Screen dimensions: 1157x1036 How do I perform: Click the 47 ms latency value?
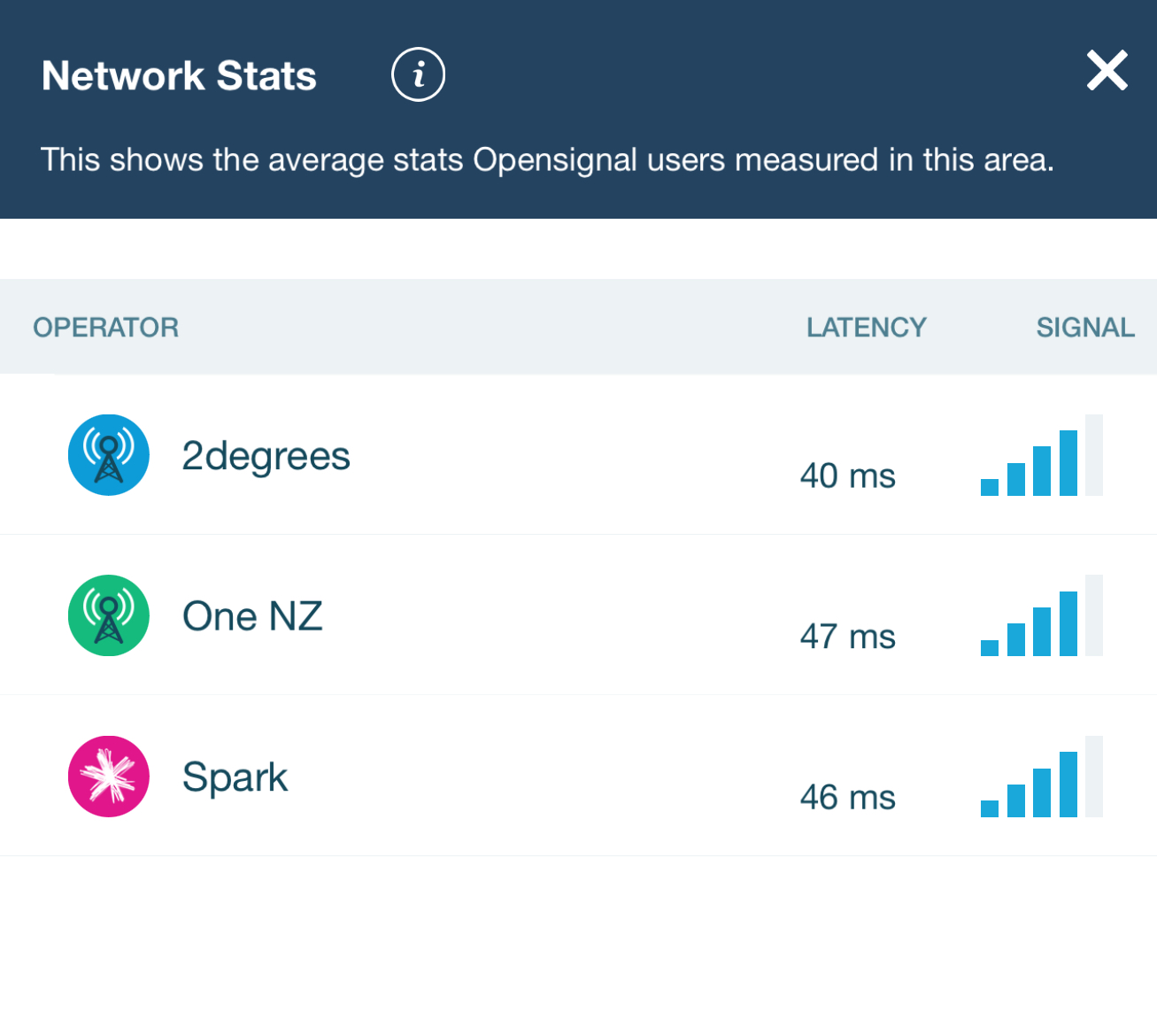tap(847, 637)
